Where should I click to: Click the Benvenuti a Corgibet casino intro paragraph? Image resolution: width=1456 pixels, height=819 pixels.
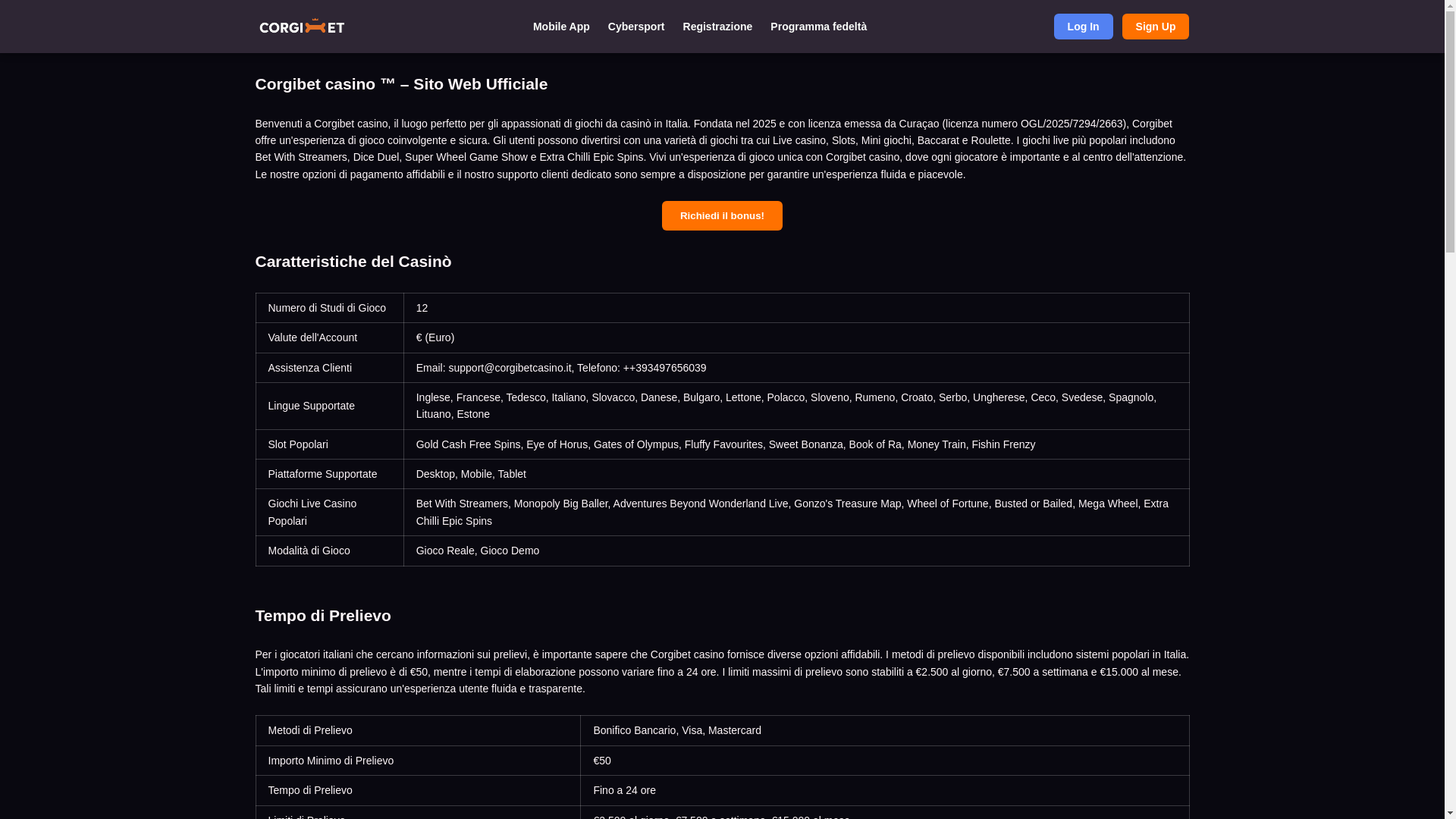pos(721,149)
